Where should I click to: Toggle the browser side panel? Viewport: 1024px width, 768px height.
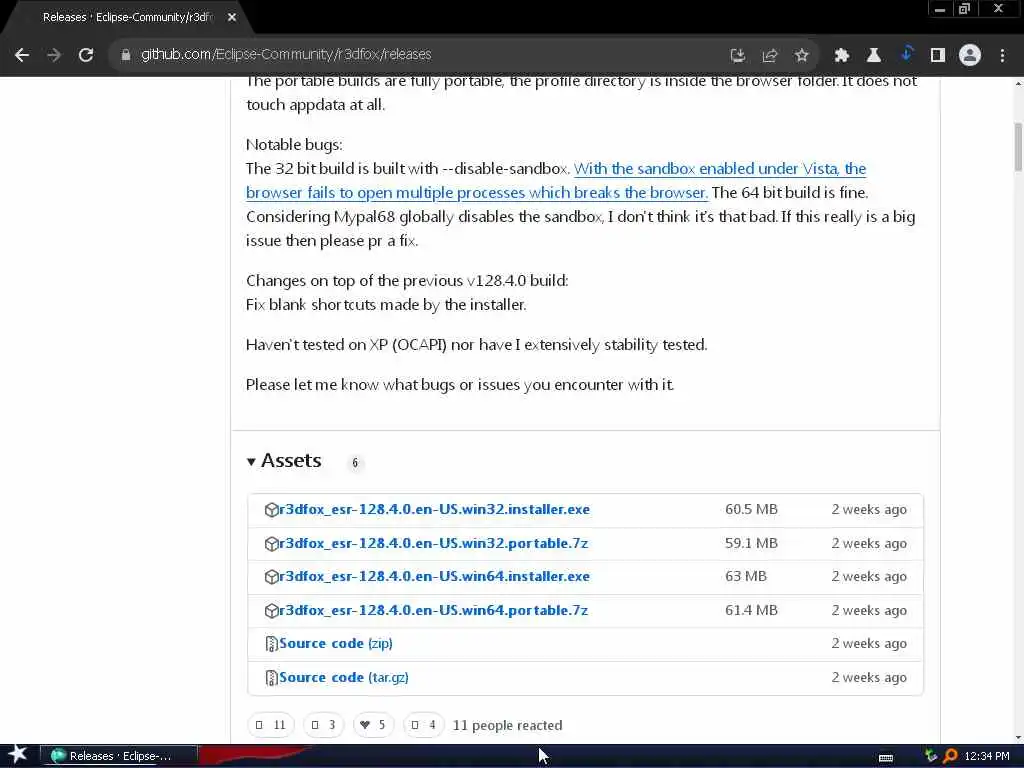938,56
